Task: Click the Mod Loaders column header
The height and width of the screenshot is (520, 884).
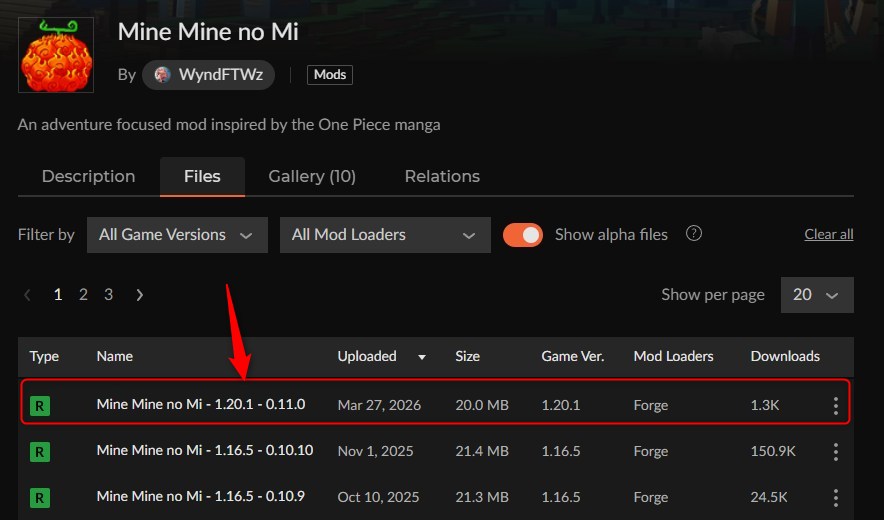Action: (673, 356)
